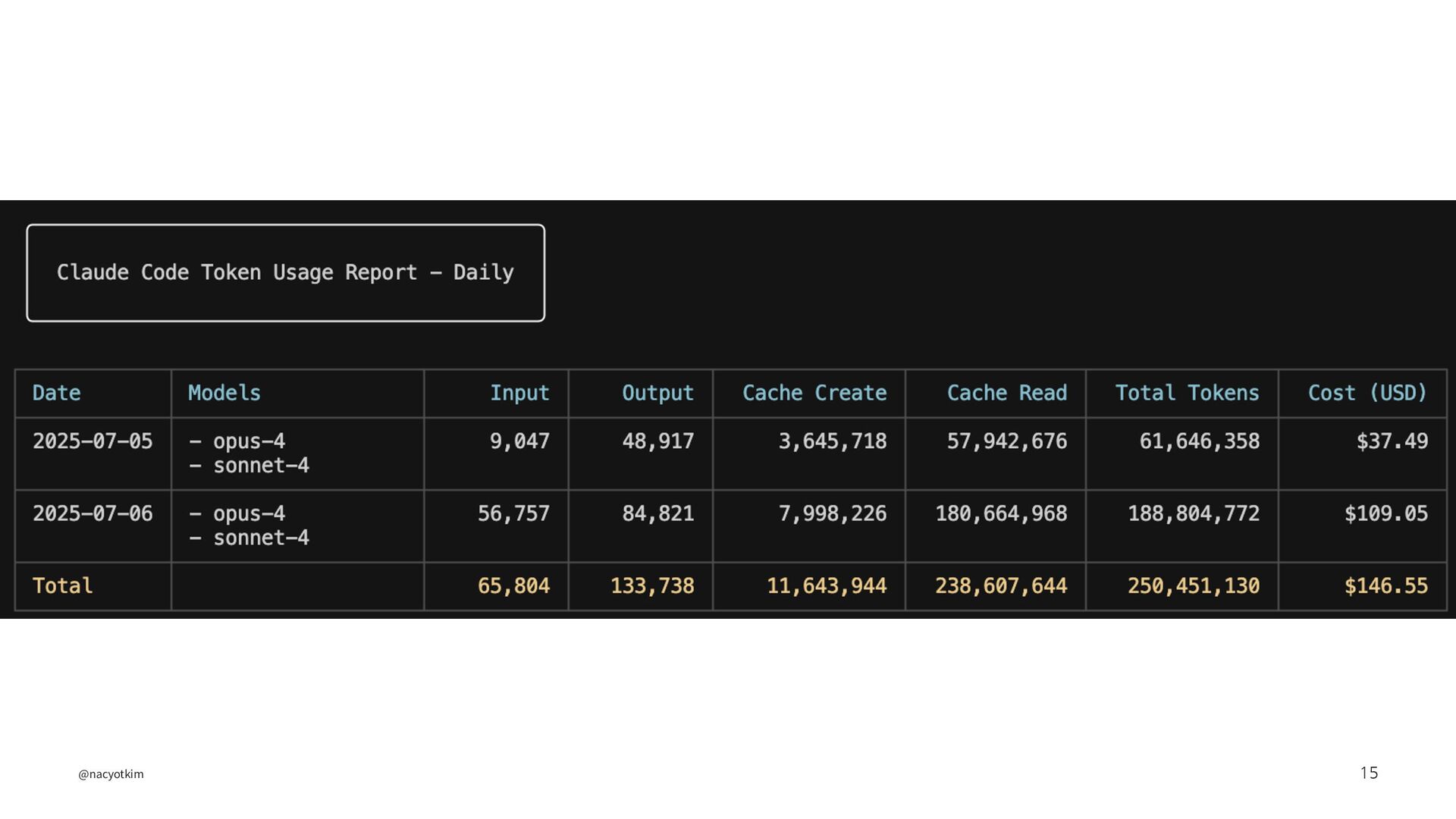
Task: Select the Cache Read column header
Action: [x=1007, y=393]
